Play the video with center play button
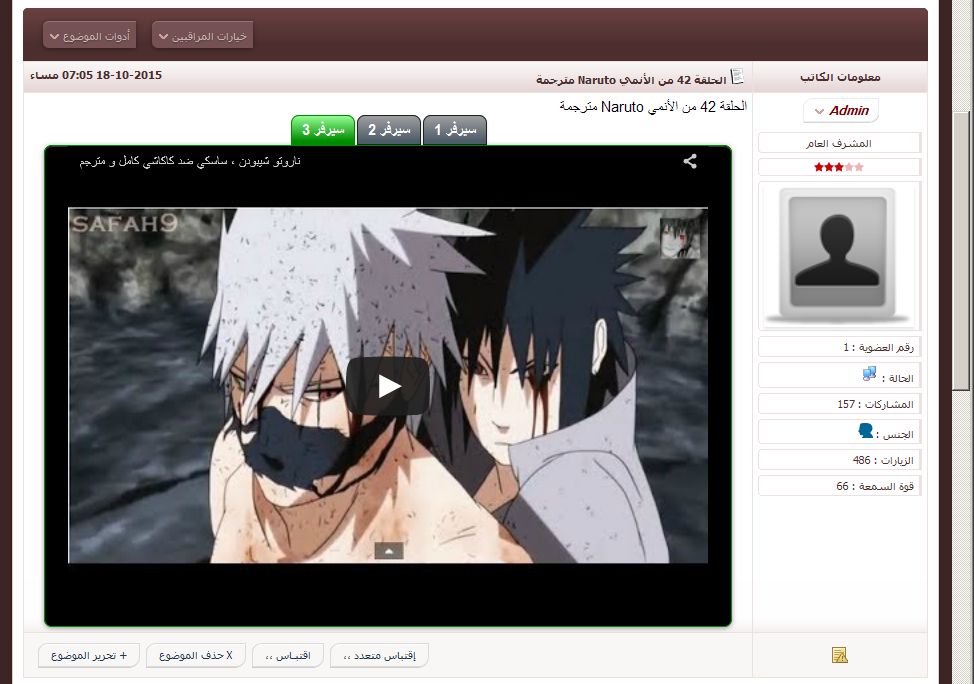 tap(388, 386)
